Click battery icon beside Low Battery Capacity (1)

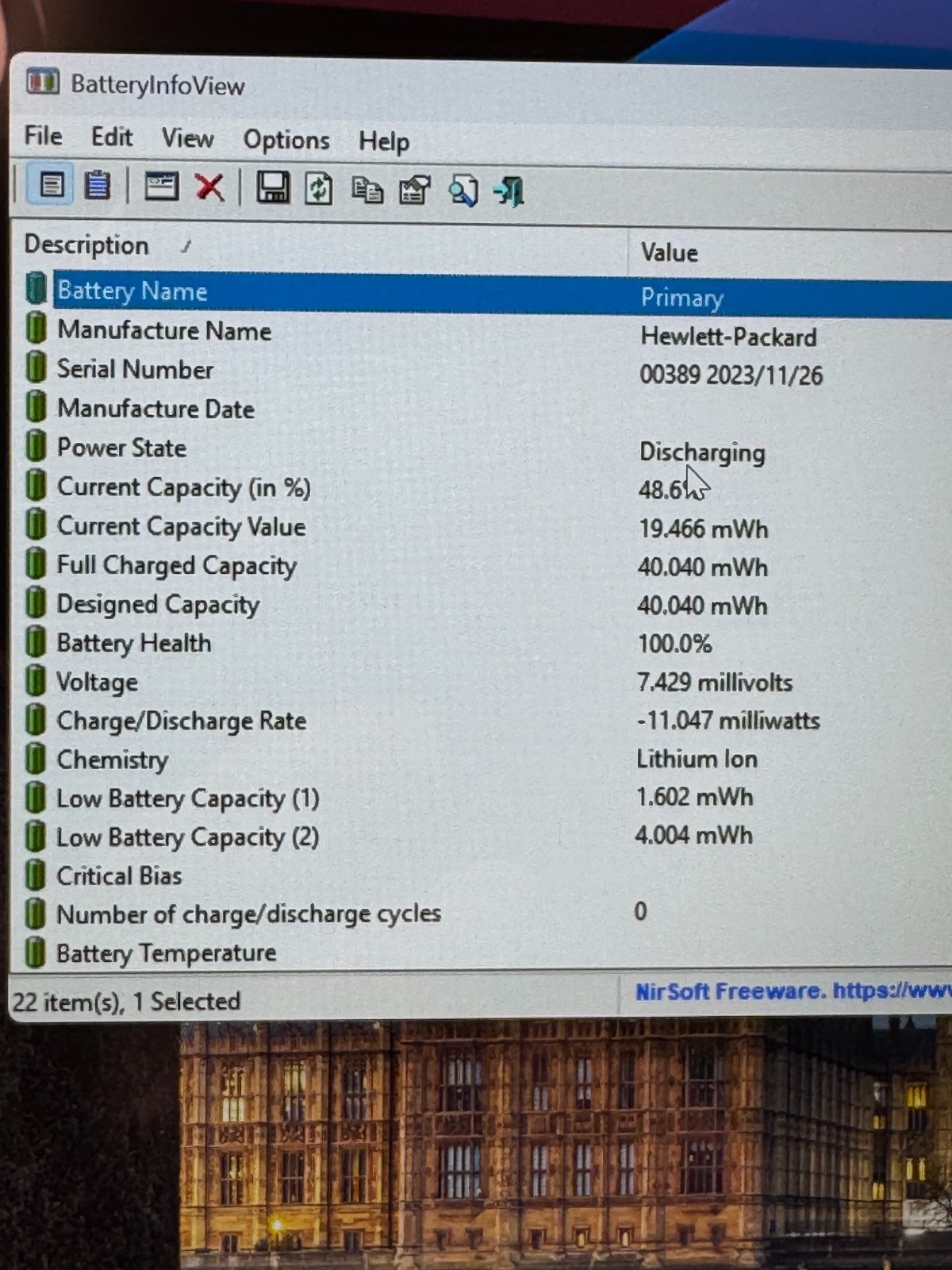point(36,797)
